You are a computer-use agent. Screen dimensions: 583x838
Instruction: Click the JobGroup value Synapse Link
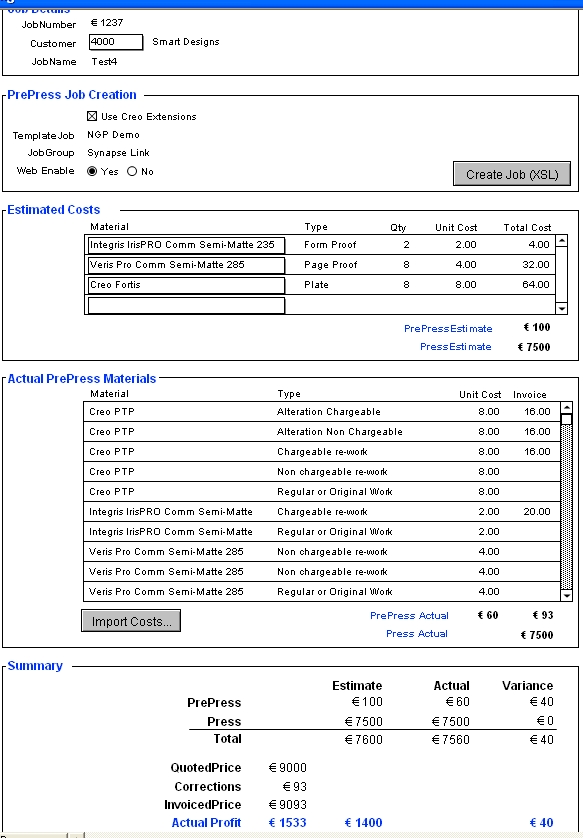118,153
